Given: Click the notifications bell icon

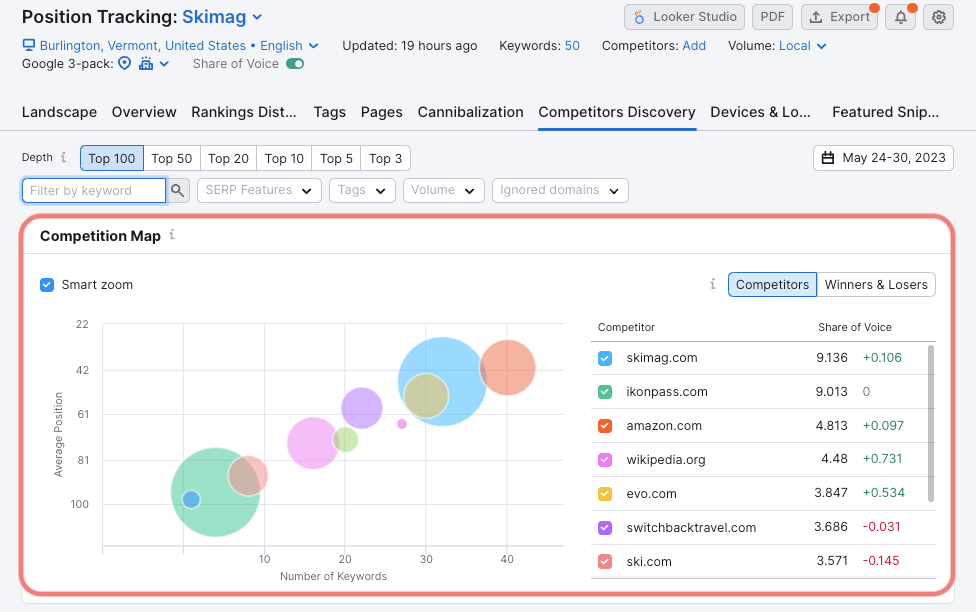Looking at the screenshot, I should coord(900,17).
